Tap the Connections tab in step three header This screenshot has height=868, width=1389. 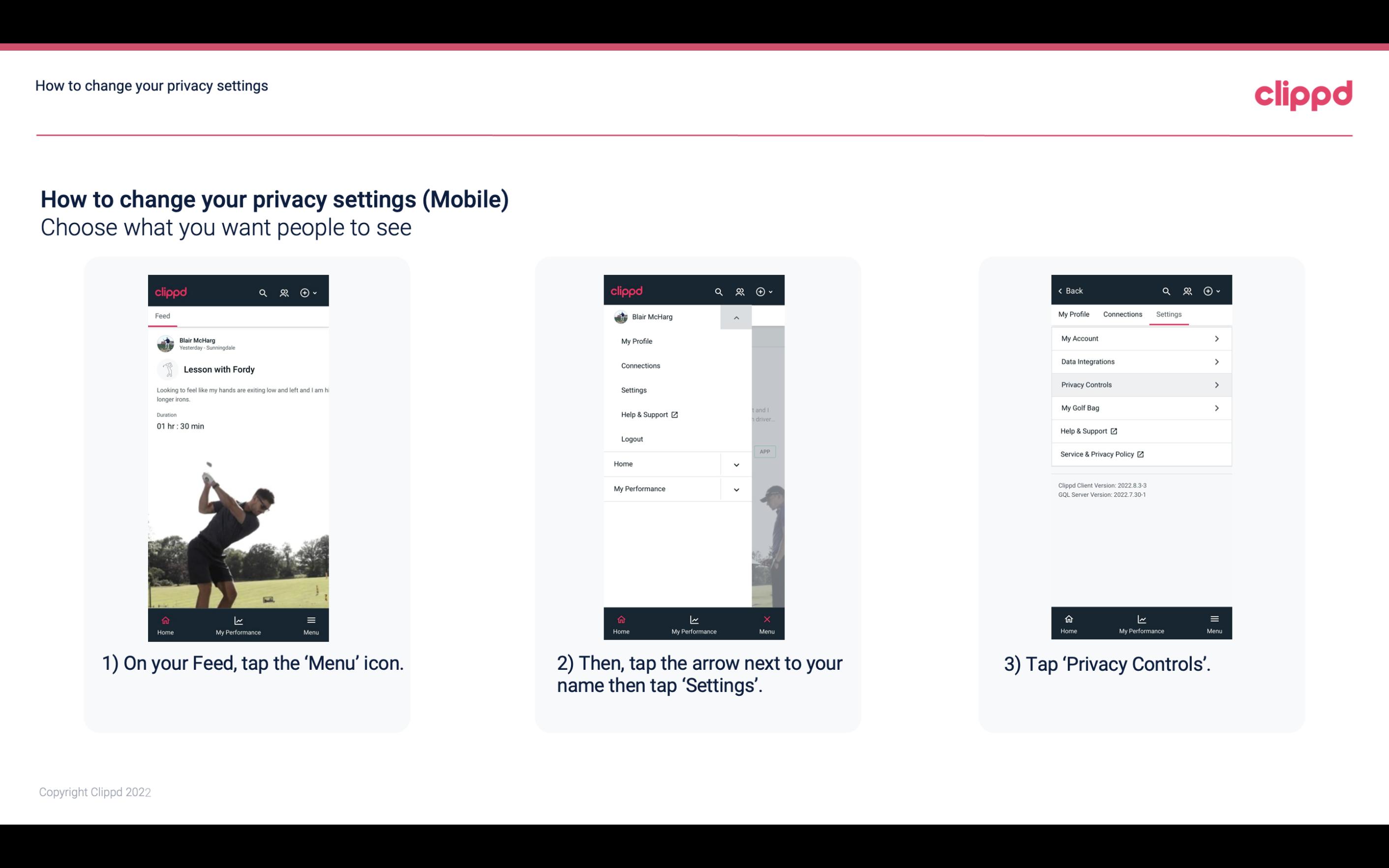click(1122, 314)
